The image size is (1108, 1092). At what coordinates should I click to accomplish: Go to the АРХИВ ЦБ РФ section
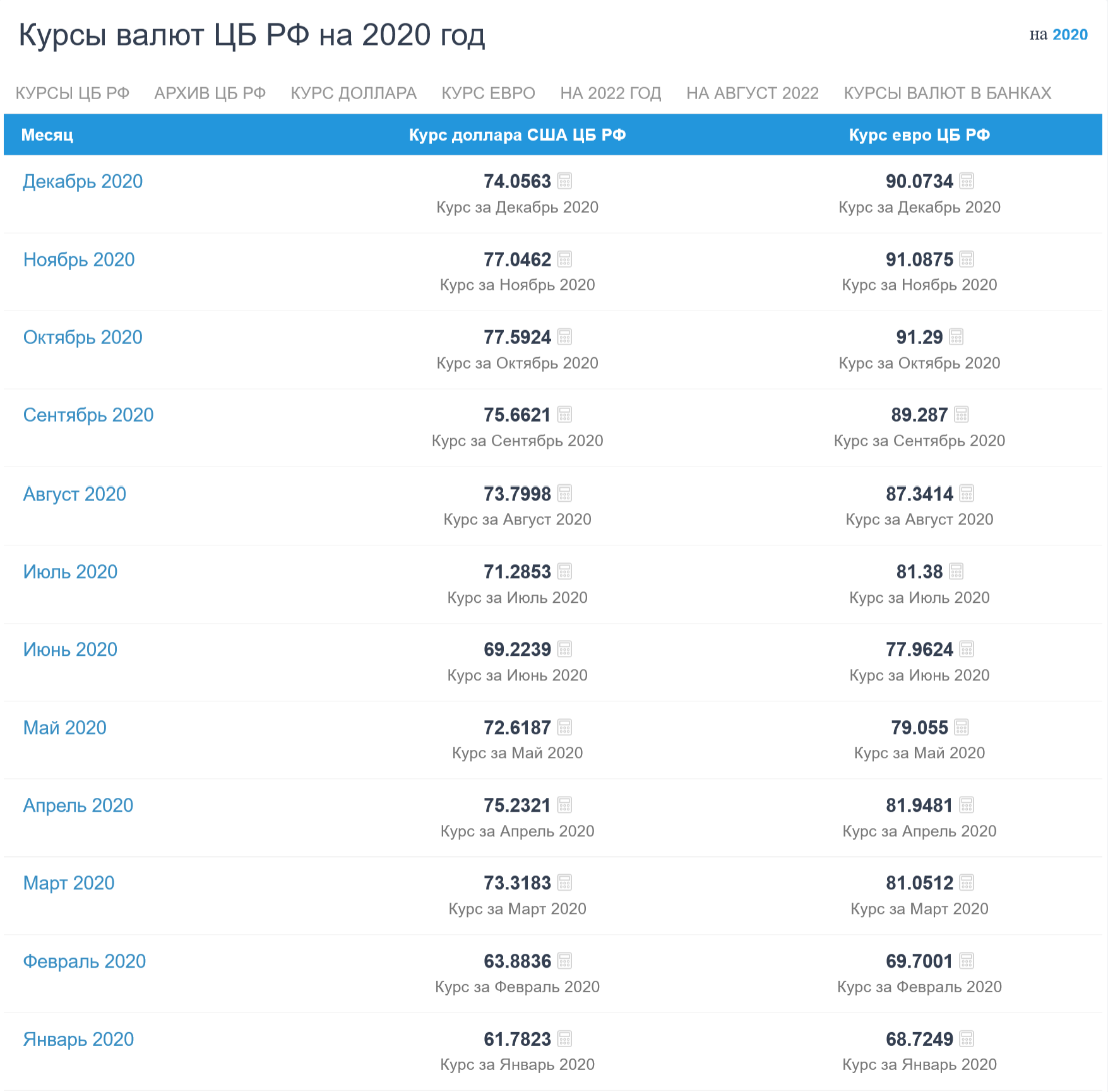pos(210,93)
